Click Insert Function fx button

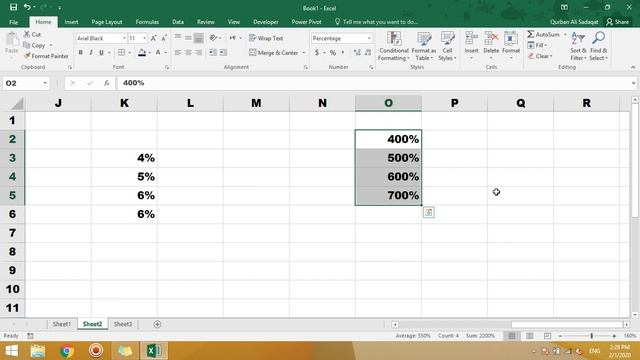107,83
